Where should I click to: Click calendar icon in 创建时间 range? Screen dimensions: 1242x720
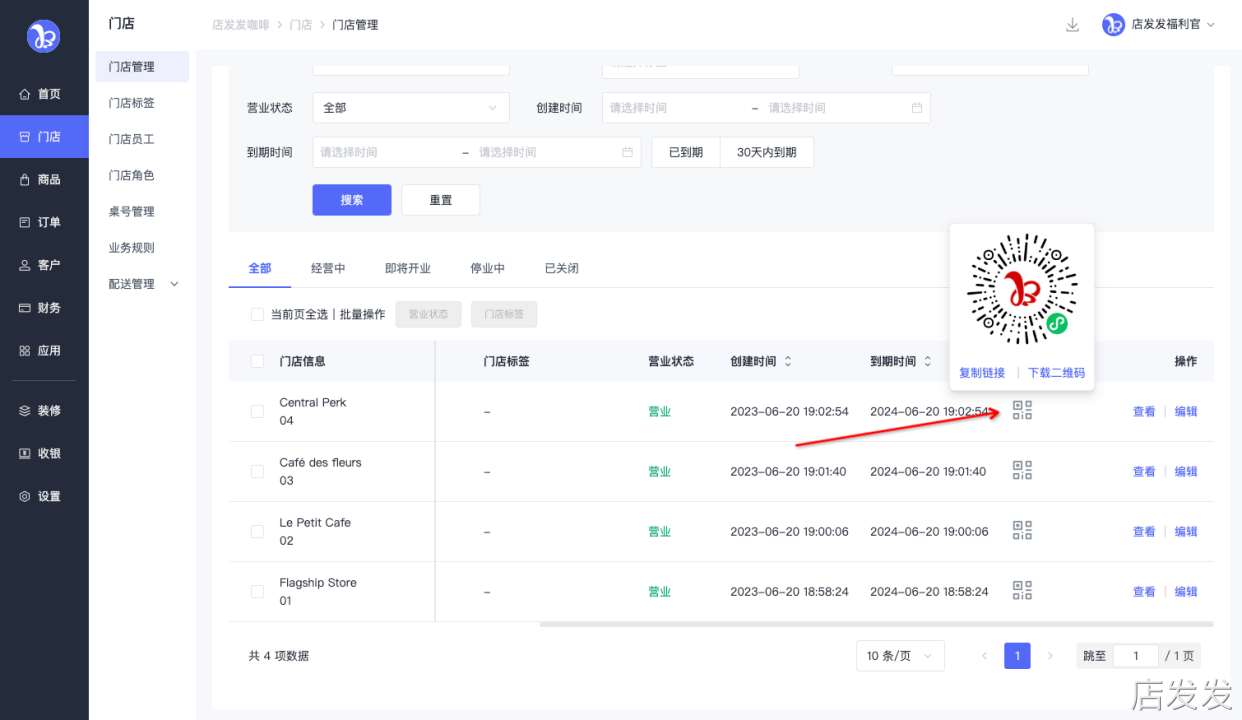[917, 108]
